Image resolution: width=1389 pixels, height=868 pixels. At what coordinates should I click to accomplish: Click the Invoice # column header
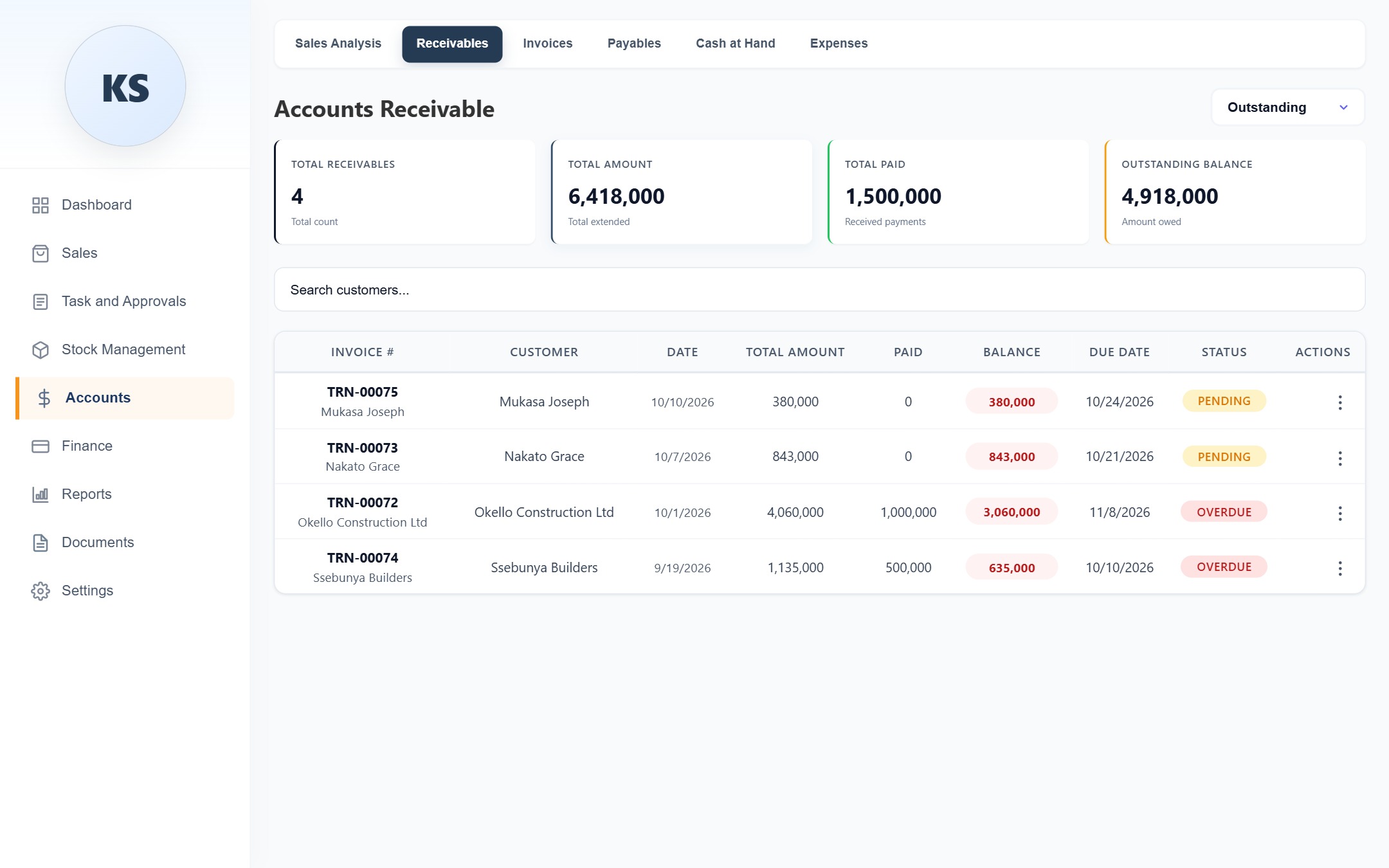point(363,352)
